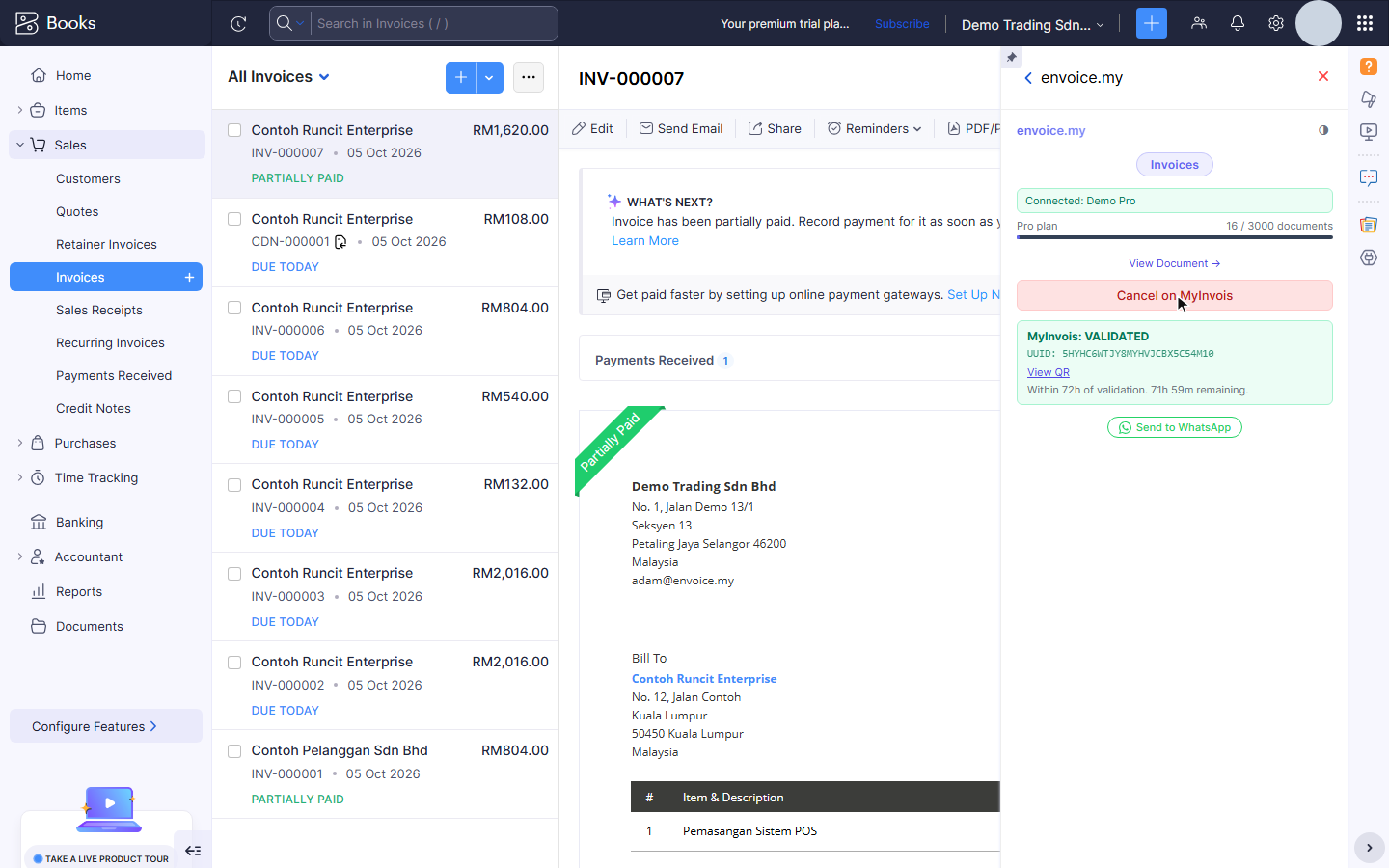1389x868 pixels.
Task: Click the Cancel on MyInvois button
Action: (1175, 295)
